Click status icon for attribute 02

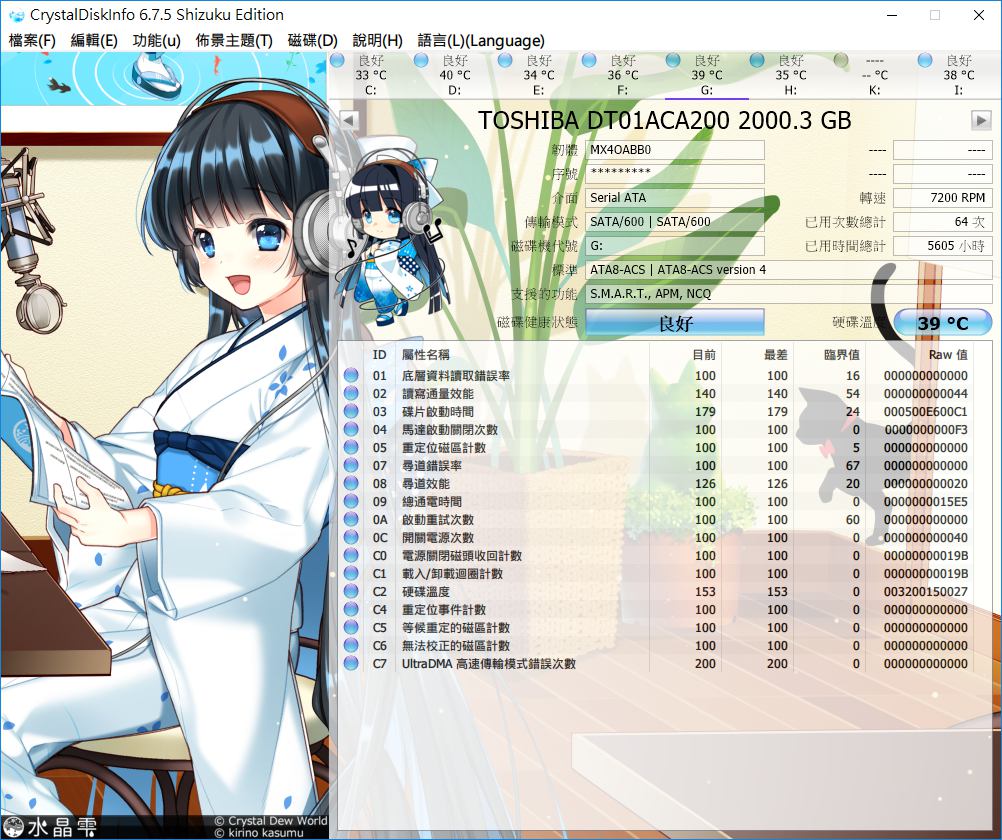point(351,394)
